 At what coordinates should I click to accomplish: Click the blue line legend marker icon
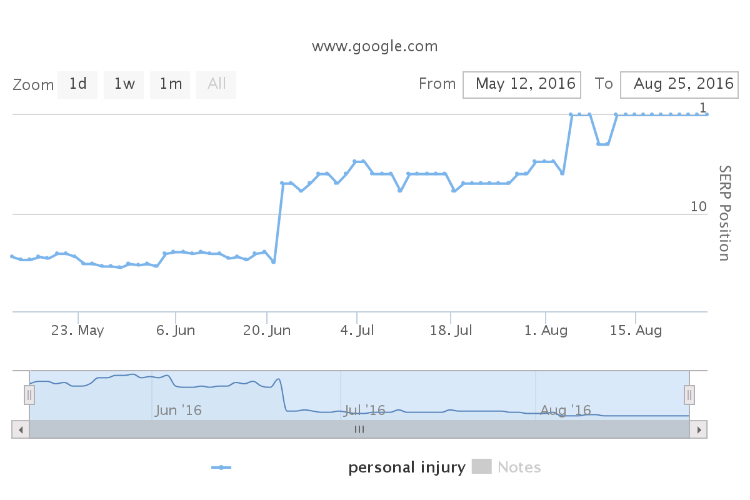[x=221, y=467]
